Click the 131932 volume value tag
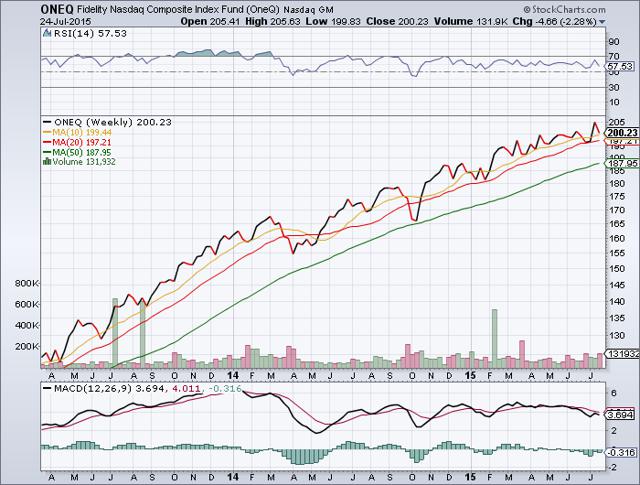The height and width of the screenshot is (485, 640). 622,354
